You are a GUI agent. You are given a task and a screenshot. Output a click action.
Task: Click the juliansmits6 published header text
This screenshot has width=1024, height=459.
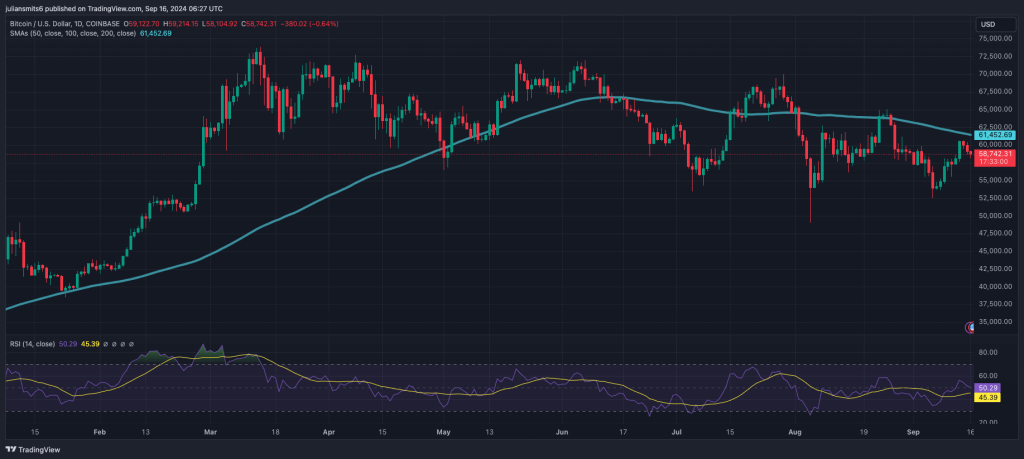(114, 8)
